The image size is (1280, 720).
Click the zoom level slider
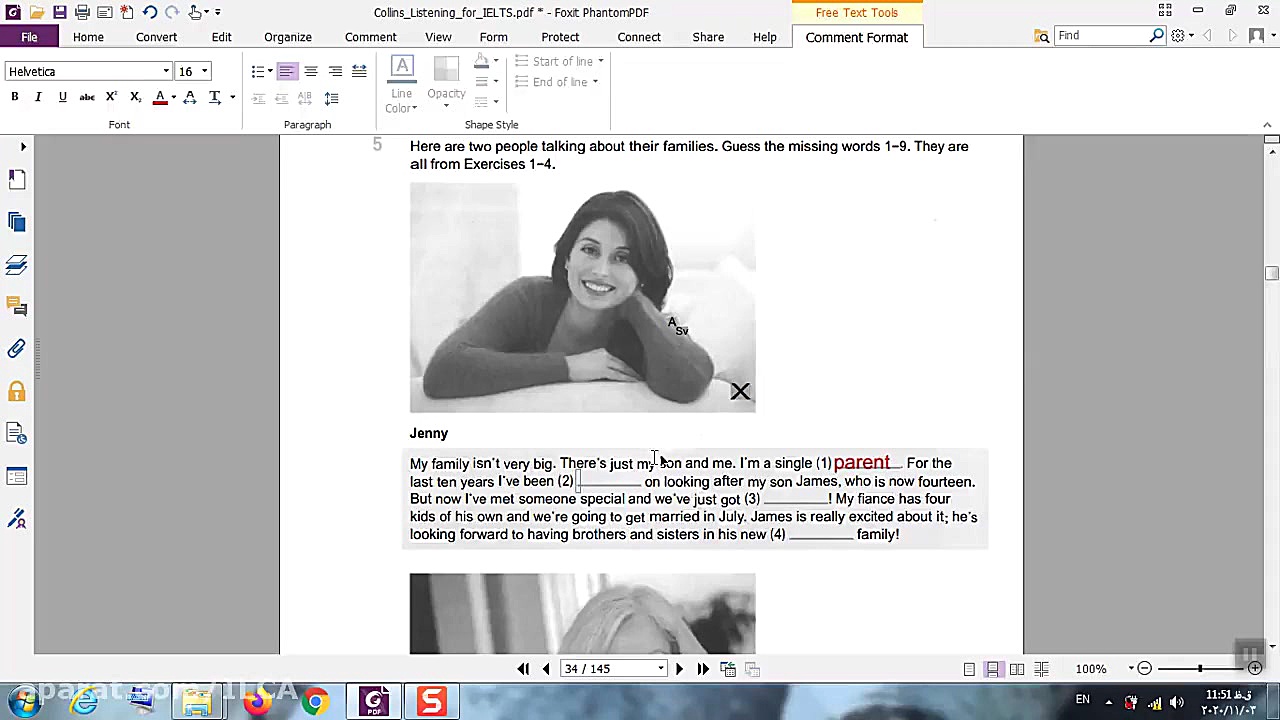1199,669
